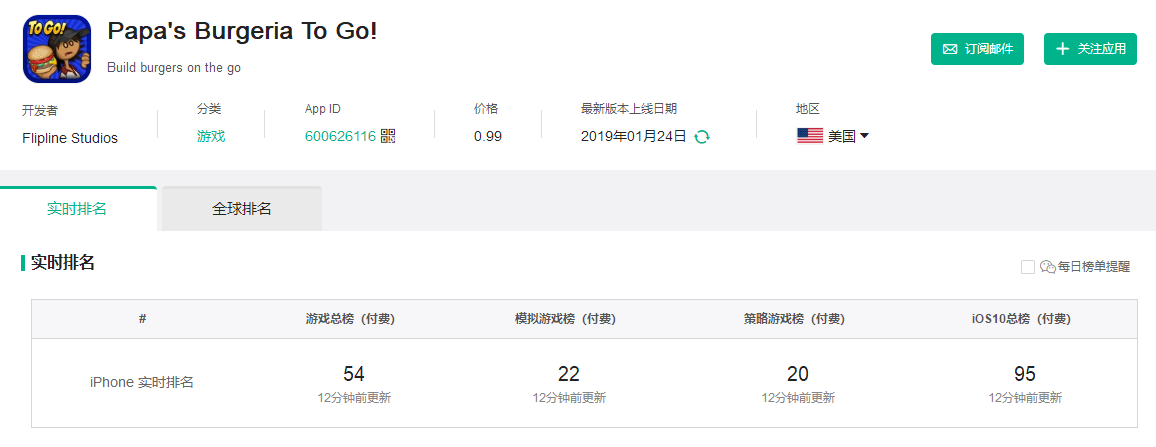Click the rank value 20
Image resolution: width=1156 pixels, height=447 pixels.
798,373
